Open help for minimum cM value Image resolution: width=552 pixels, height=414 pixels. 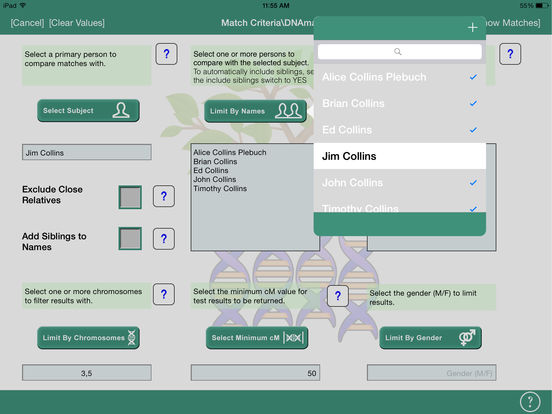338,296
